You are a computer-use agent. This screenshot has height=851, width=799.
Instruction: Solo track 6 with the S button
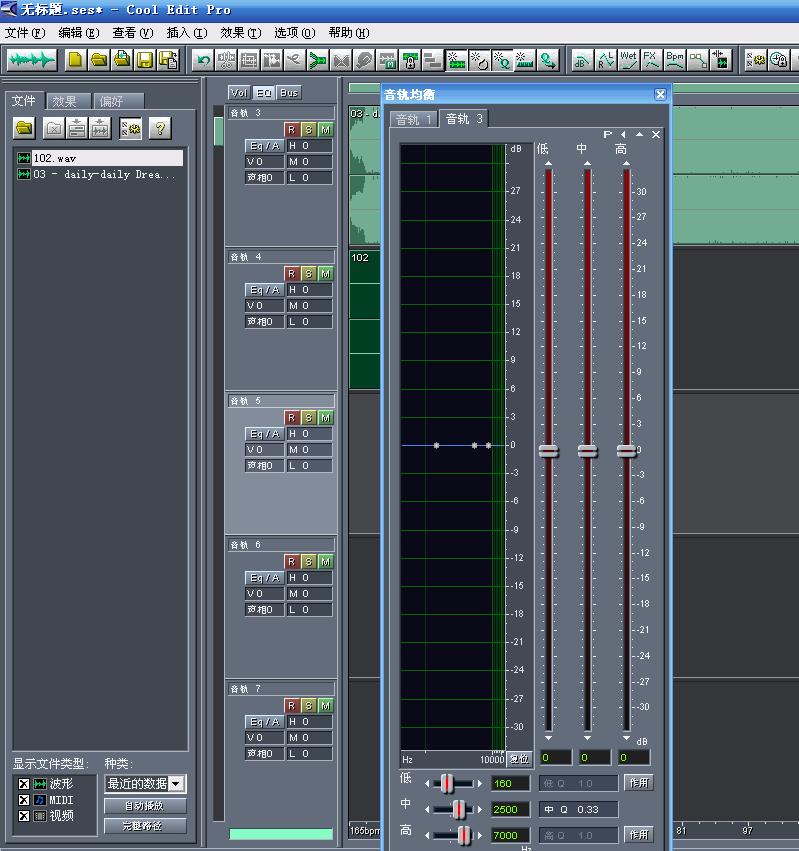[308, 561]
